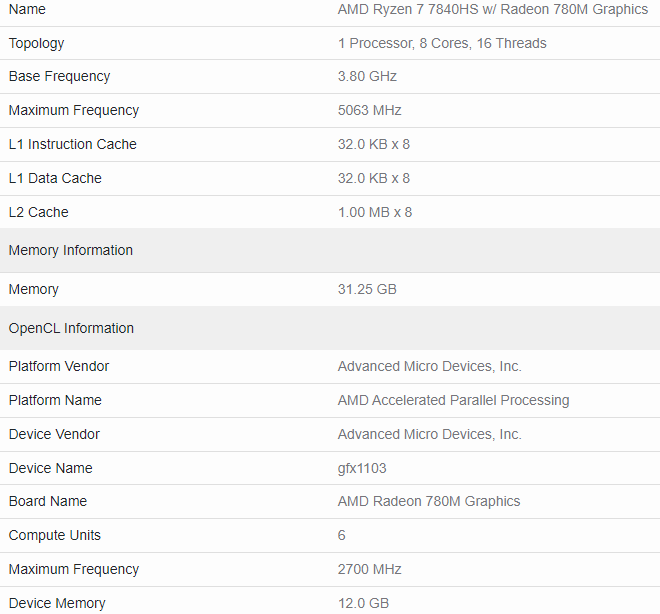Screen dimensions: 660x614
Task: Click the Platform Vendor label
Action: pos(59,367)
